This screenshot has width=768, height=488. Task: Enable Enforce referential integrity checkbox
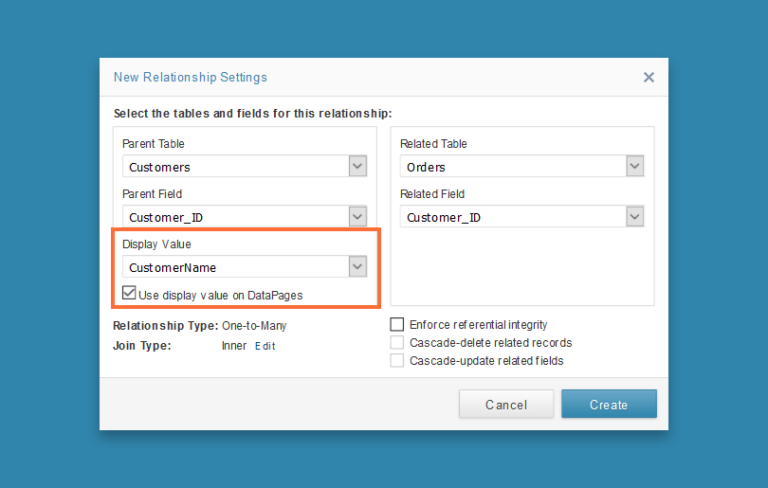pos(397,324)
